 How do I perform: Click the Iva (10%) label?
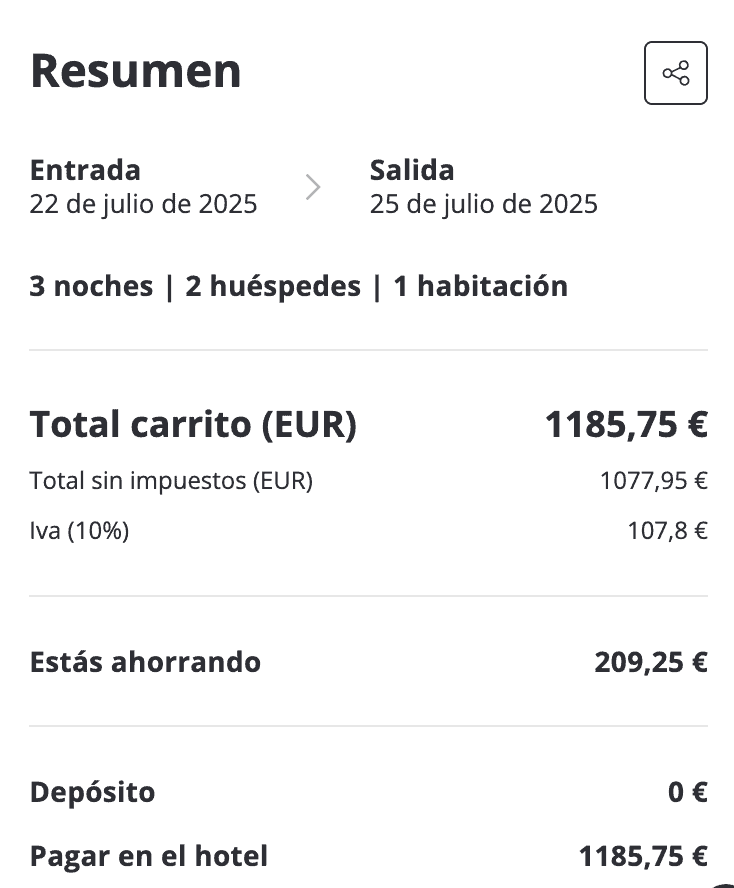click(79, 531)
